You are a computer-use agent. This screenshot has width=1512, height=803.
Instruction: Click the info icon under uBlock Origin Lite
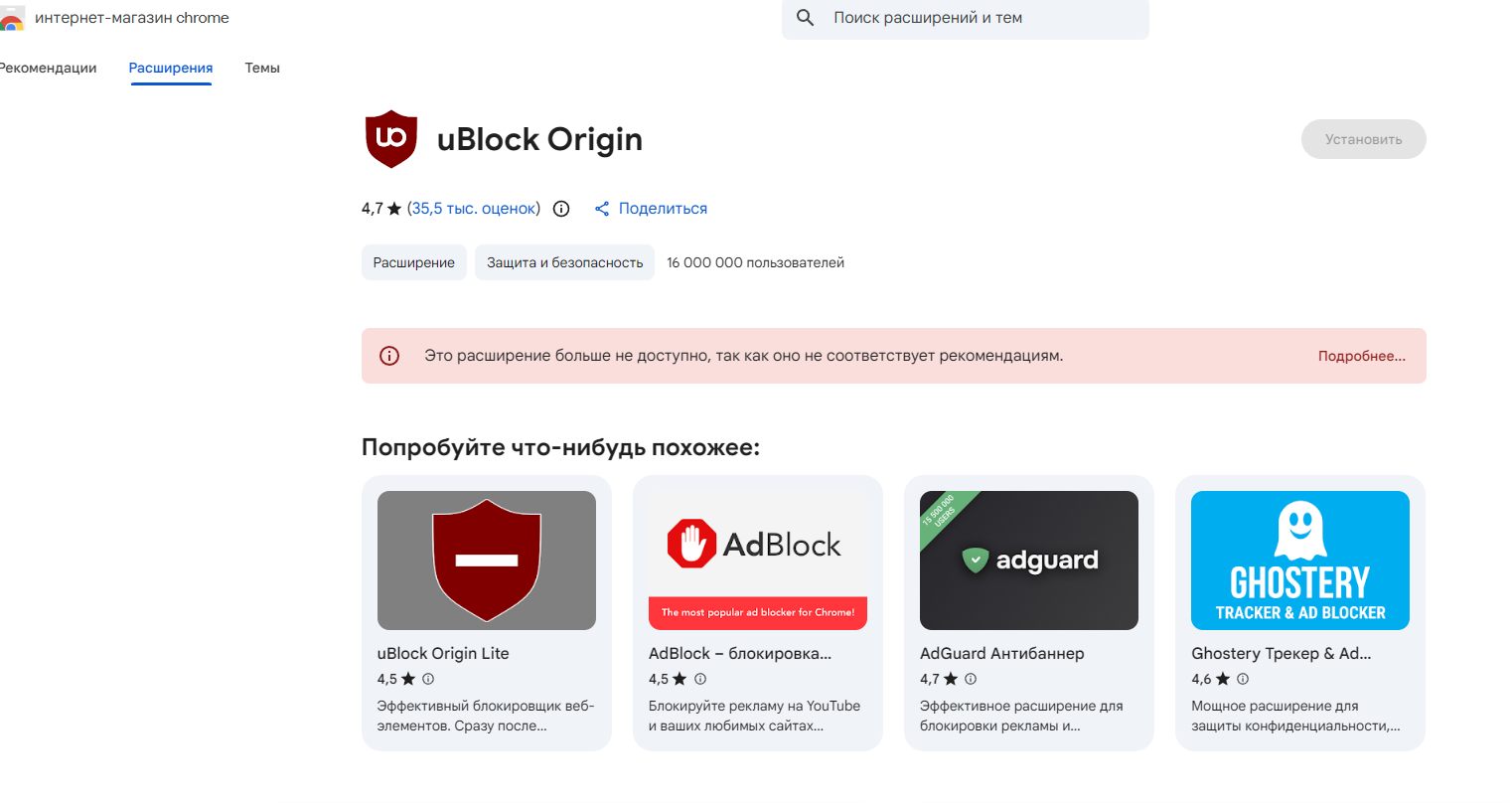(x=428, y=679)
